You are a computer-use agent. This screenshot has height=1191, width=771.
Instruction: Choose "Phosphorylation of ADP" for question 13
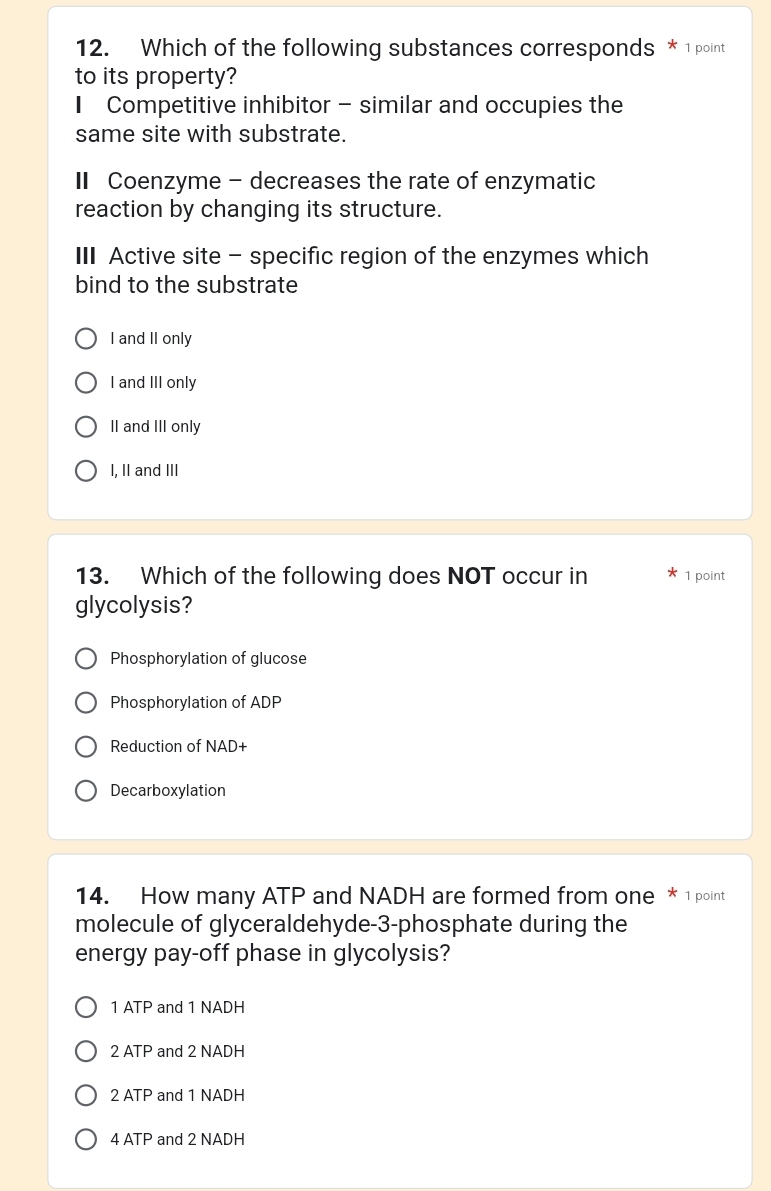[86, 702]
